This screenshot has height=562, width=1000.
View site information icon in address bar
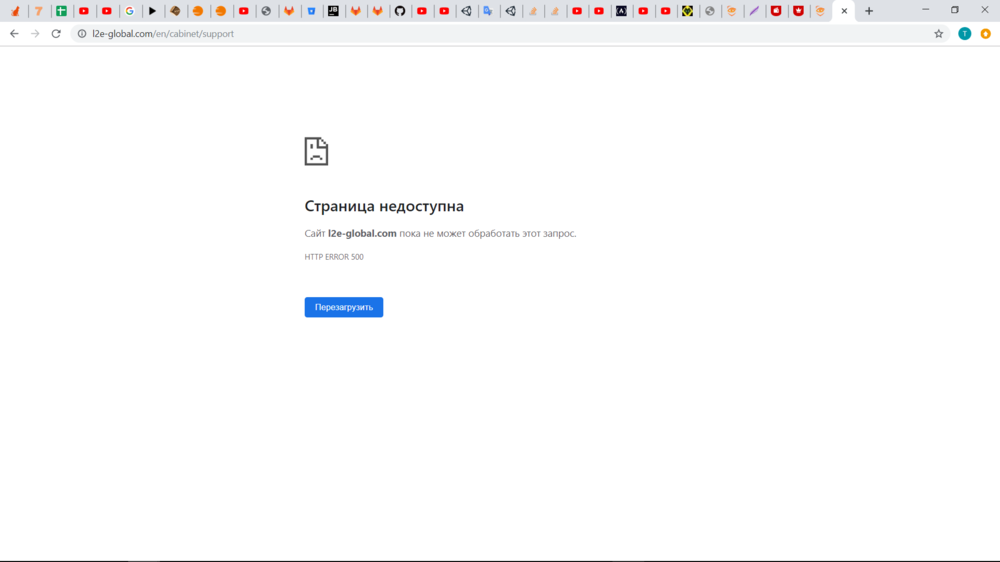[x=81, y=34]
